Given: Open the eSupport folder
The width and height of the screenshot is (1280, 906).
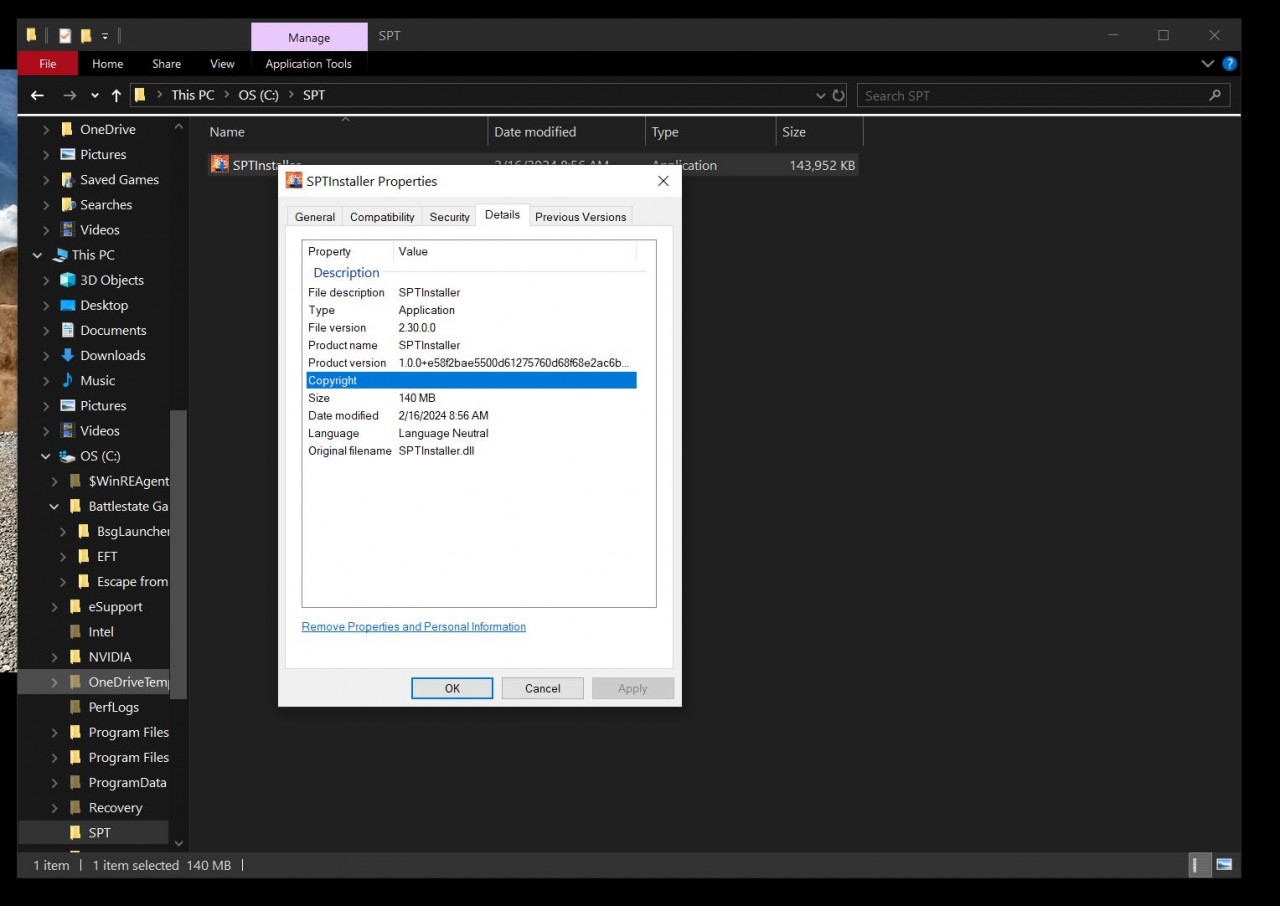Looking at the screenshot, I should tap(115, 607).
